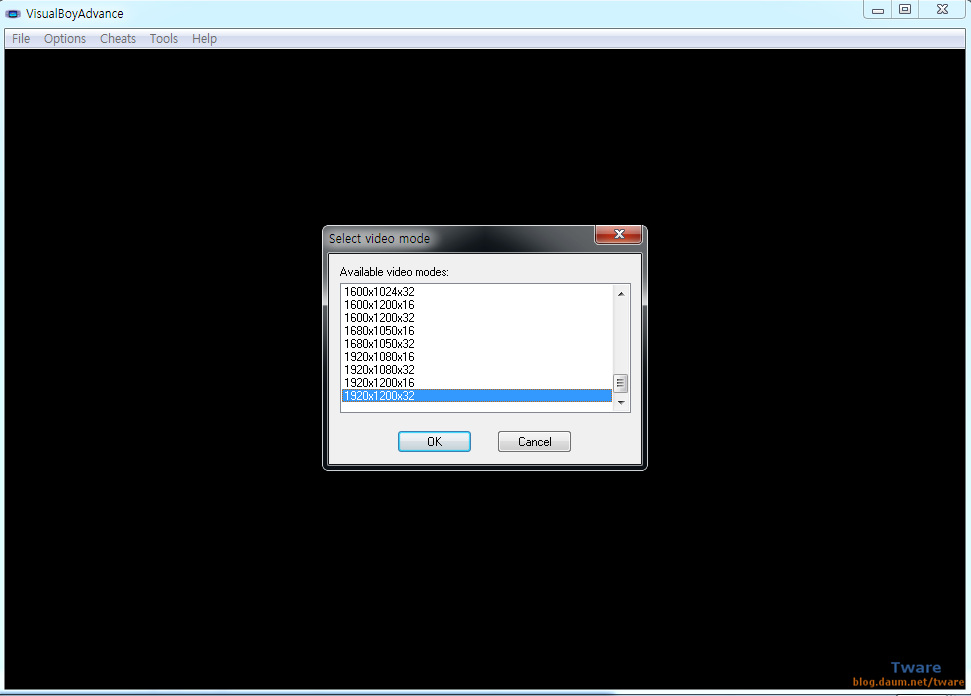971x696 pixels.
Task: Click the list scrollbar up arrow
Action: click(x=620, y=294)
